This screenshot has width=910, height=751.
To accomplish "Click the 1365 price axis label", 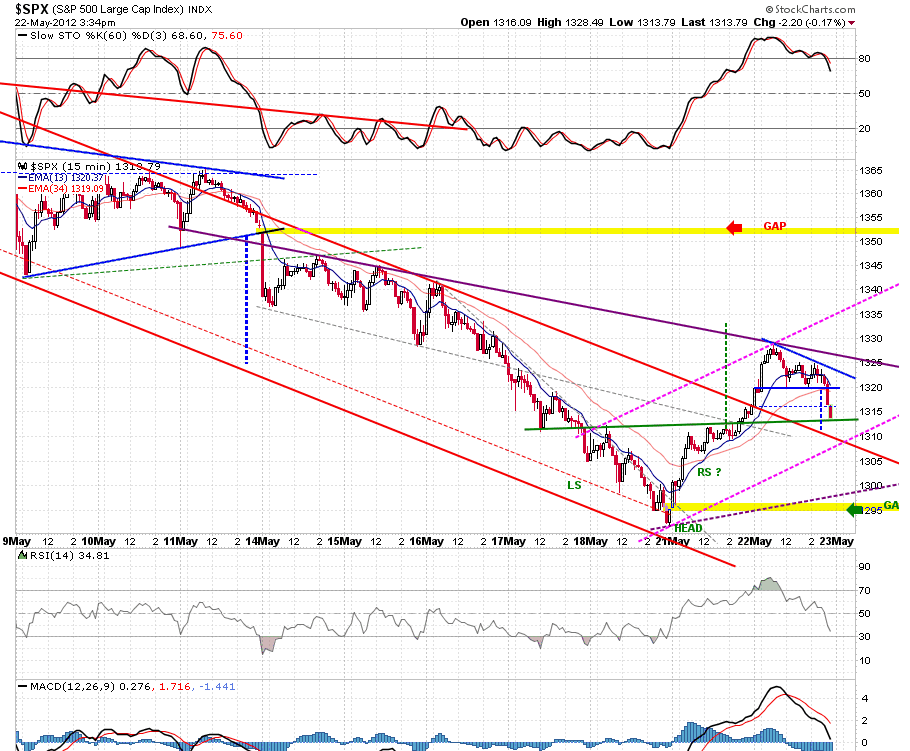I will click(871, 171).
